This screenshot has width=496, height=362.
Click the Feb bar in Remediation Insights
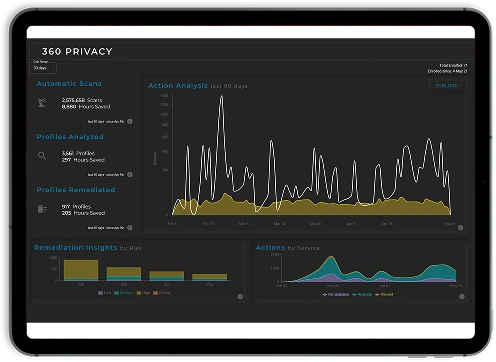pos(81,270)
